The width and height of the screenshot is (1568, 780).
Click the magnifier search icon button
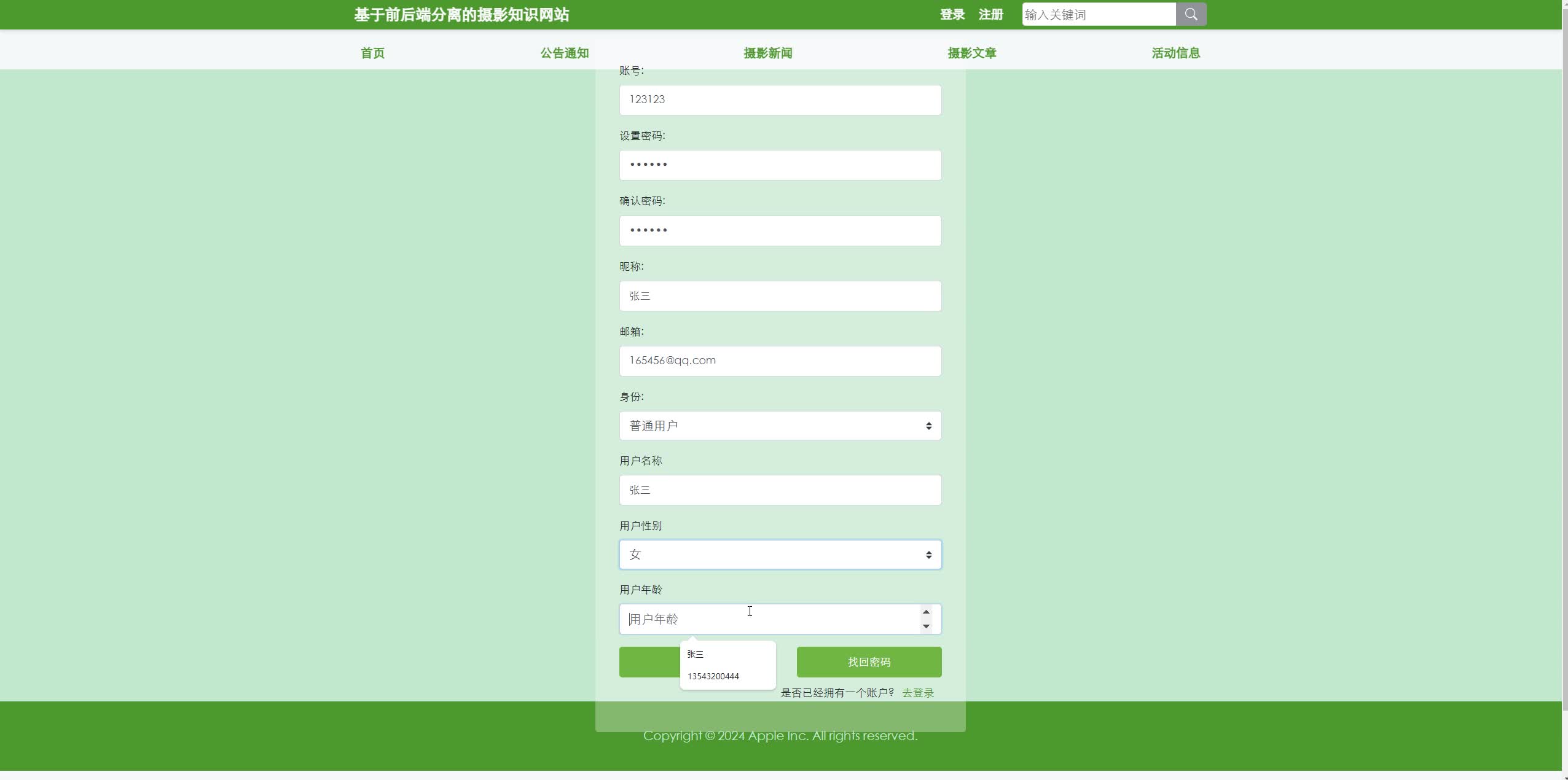[x=1190, y=14]
